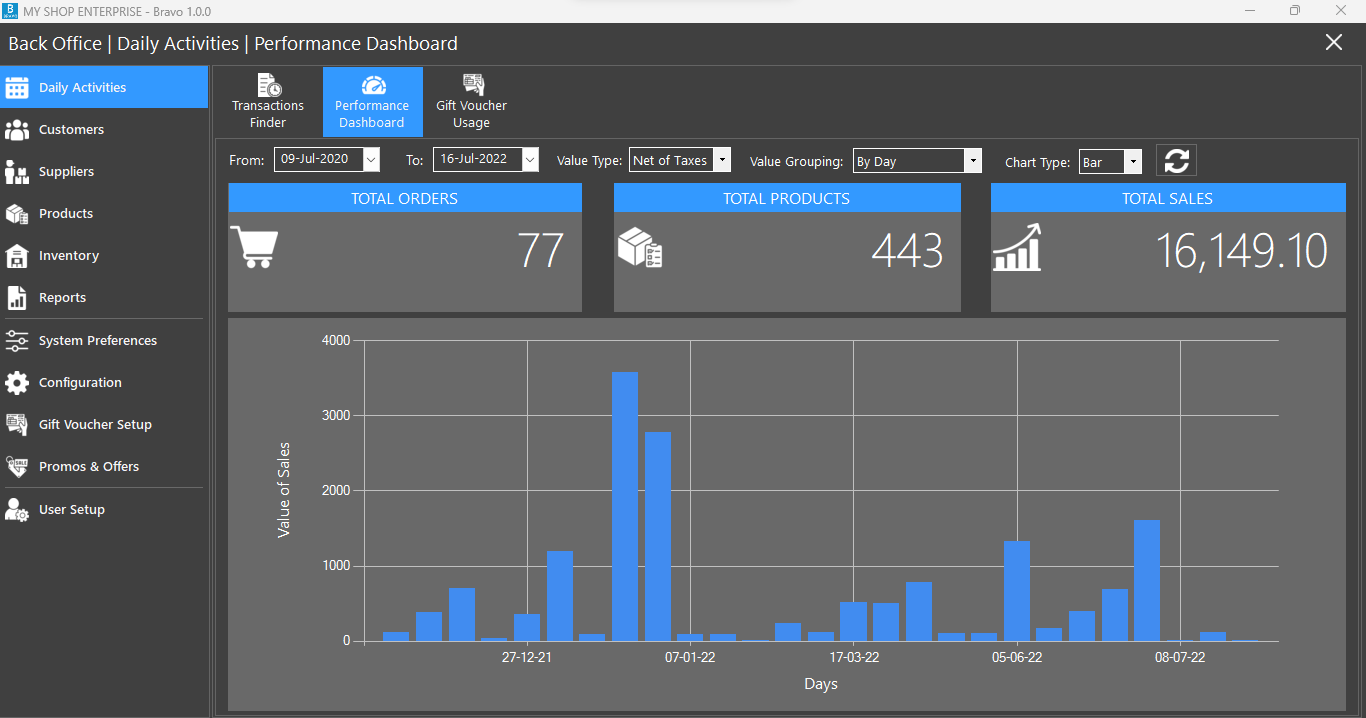
Task: Change Chart Type from Bar dropdown
Action: pos(1132,161)
